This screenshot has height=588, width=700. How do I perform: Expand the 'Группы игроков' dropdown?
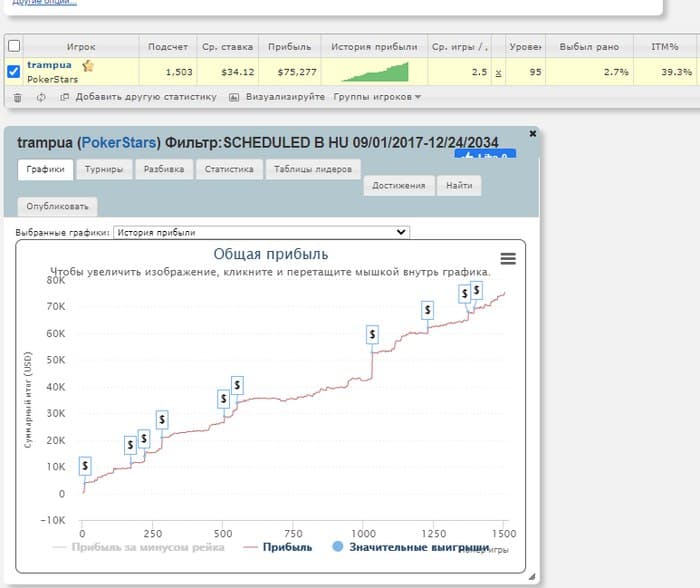pyautogui.click(x=377, y=97)
